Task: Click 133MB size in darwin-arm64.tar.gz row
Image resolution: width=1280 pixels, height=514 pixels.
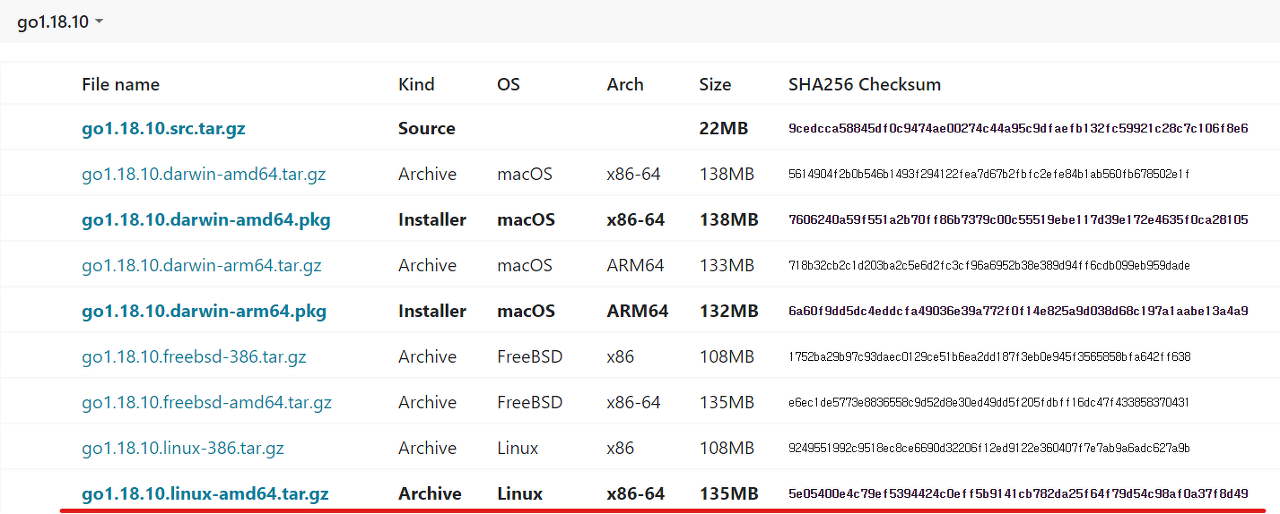Action: coord(727,265)
